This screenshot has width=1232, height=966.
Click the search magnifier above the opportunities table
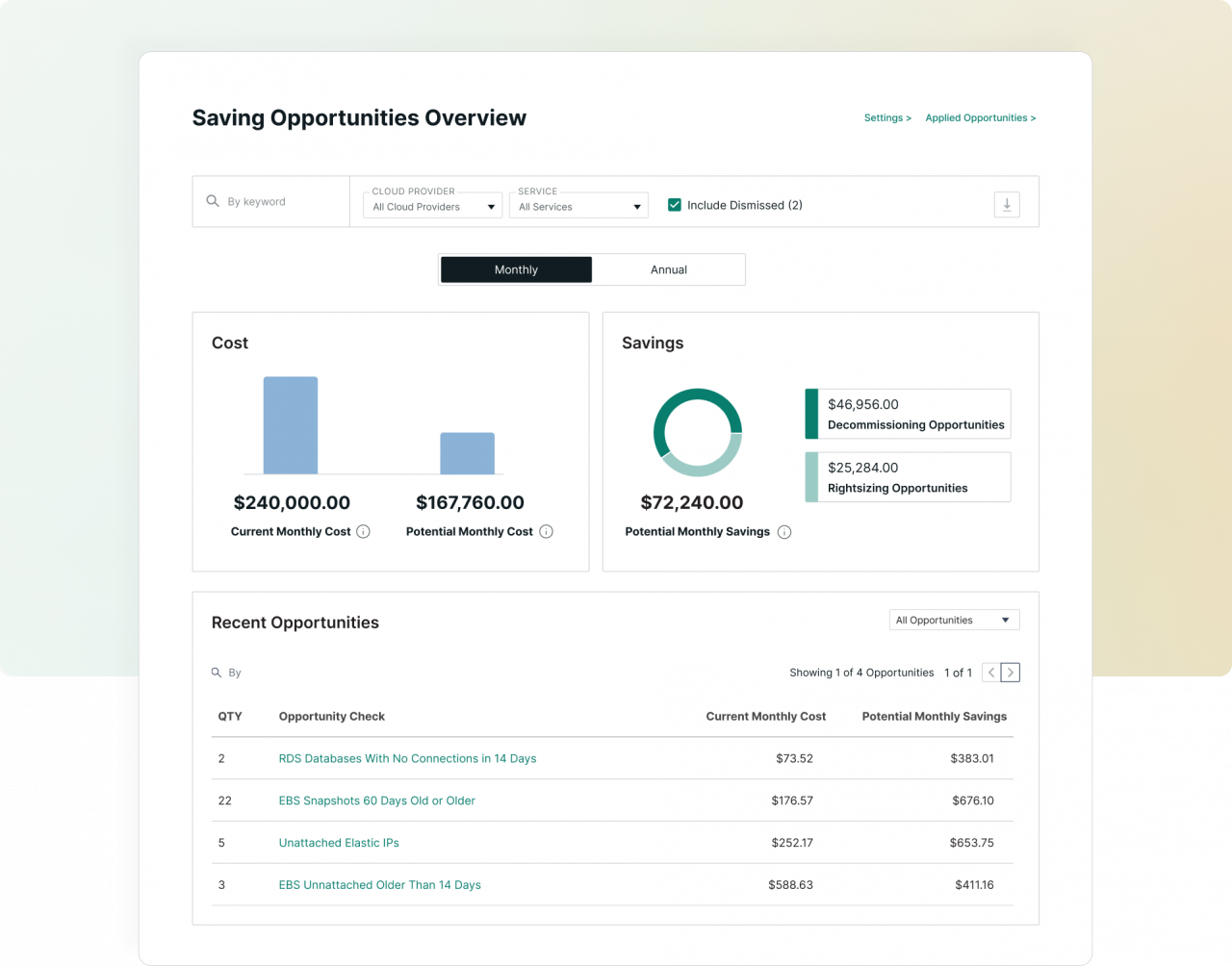coord(216,673)
